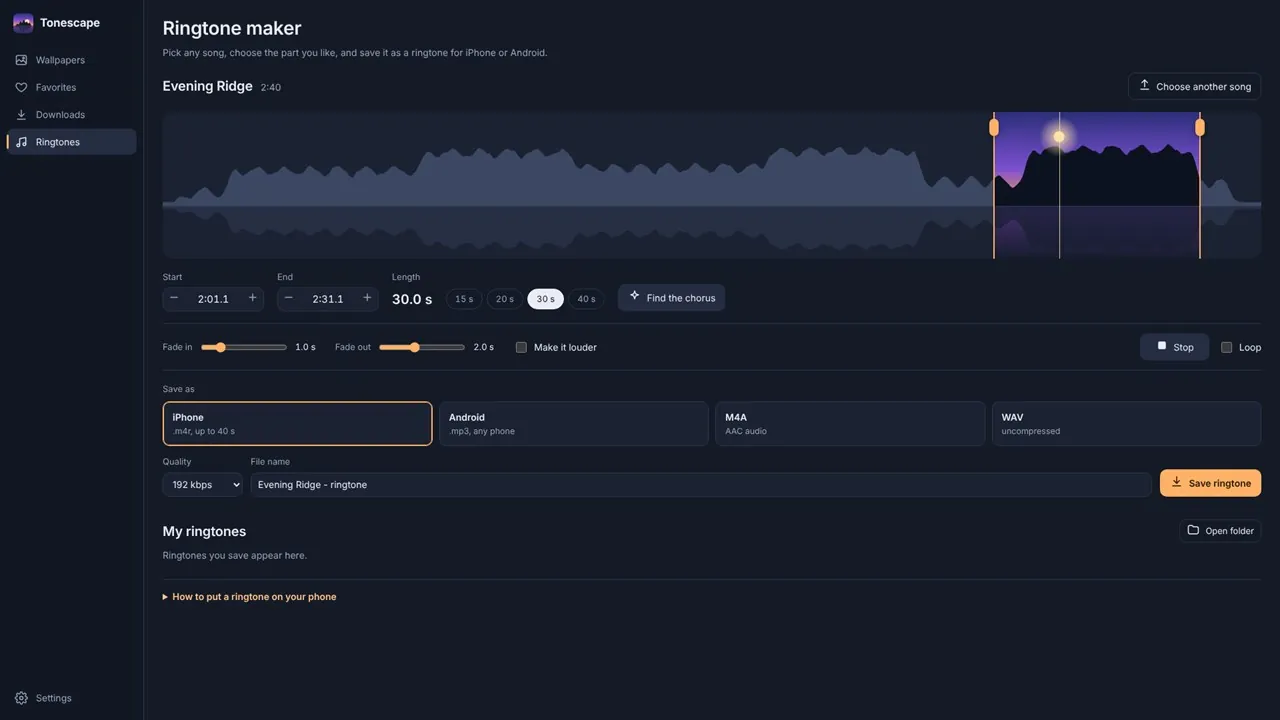Click the 30.0 s length value

tap(412, 299)
